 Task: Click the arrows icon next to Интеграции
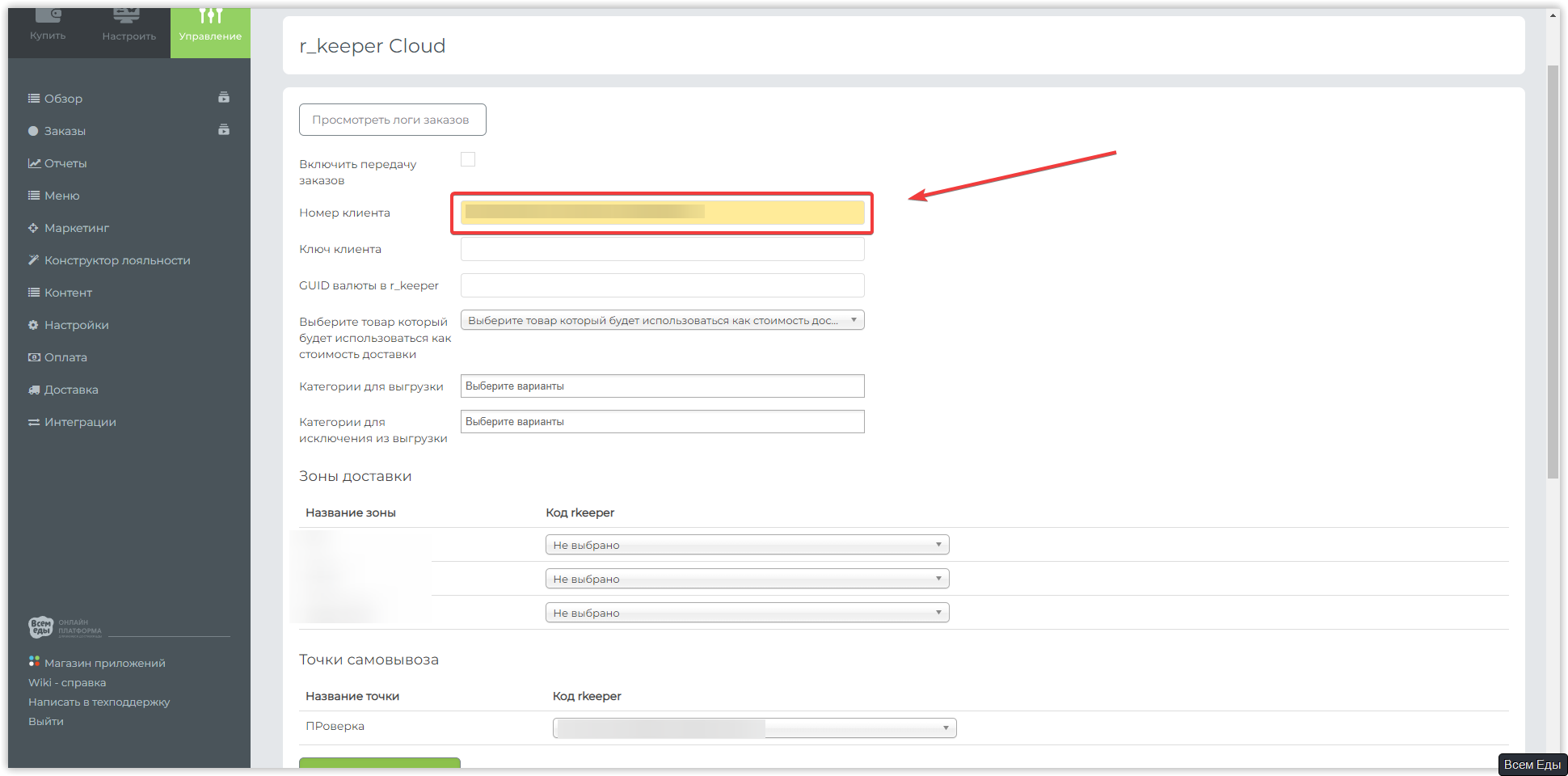(34, 422)
